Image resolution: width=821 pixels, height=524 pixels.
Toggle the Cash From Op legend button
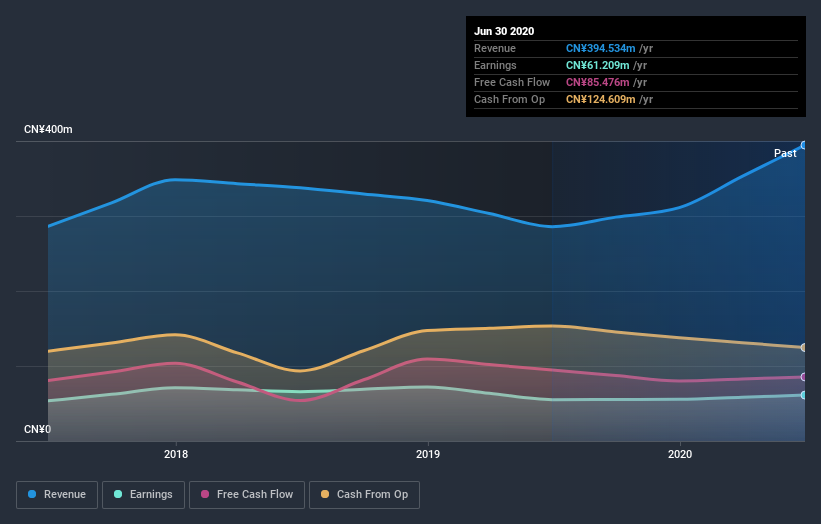[364, 495]
